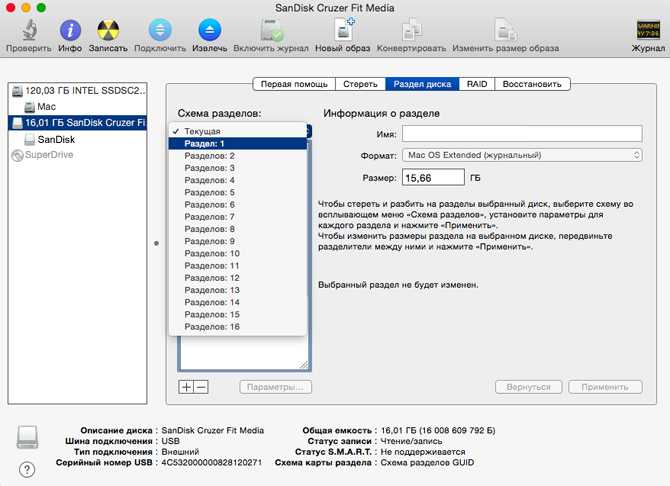This screenshot has height=486, width=670.
Task: Switch to the Стереть tab
Action: click(360, 84)
